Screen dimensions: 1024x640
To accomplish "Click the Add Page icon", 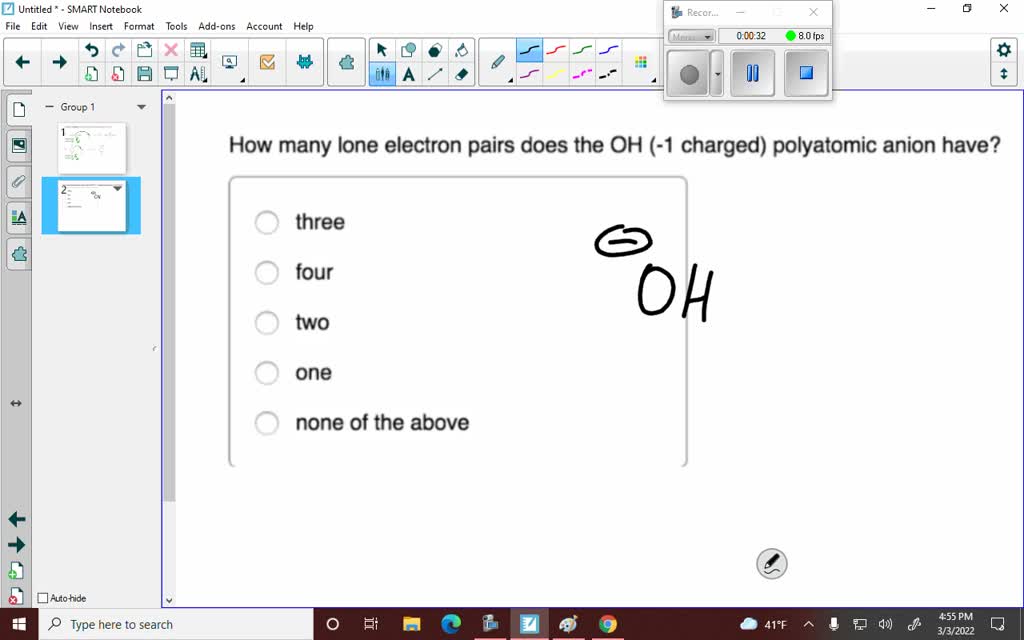I will [92, 73].
